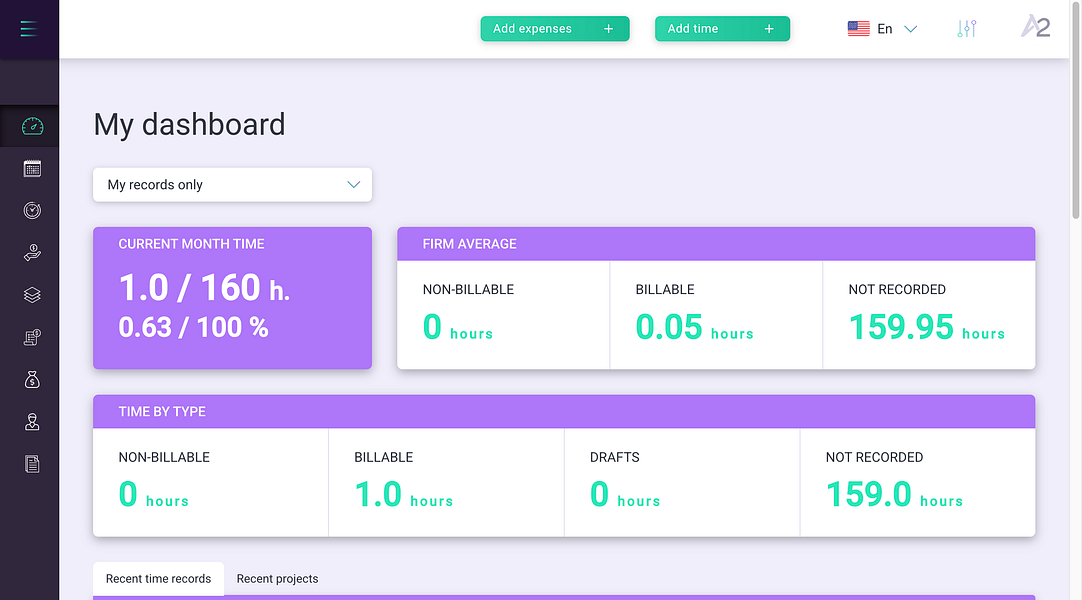Open the calendar icon in sidebar
The height and width of the screenshot is (600, 1082).
pyautogui.click(x=32, y=169)
